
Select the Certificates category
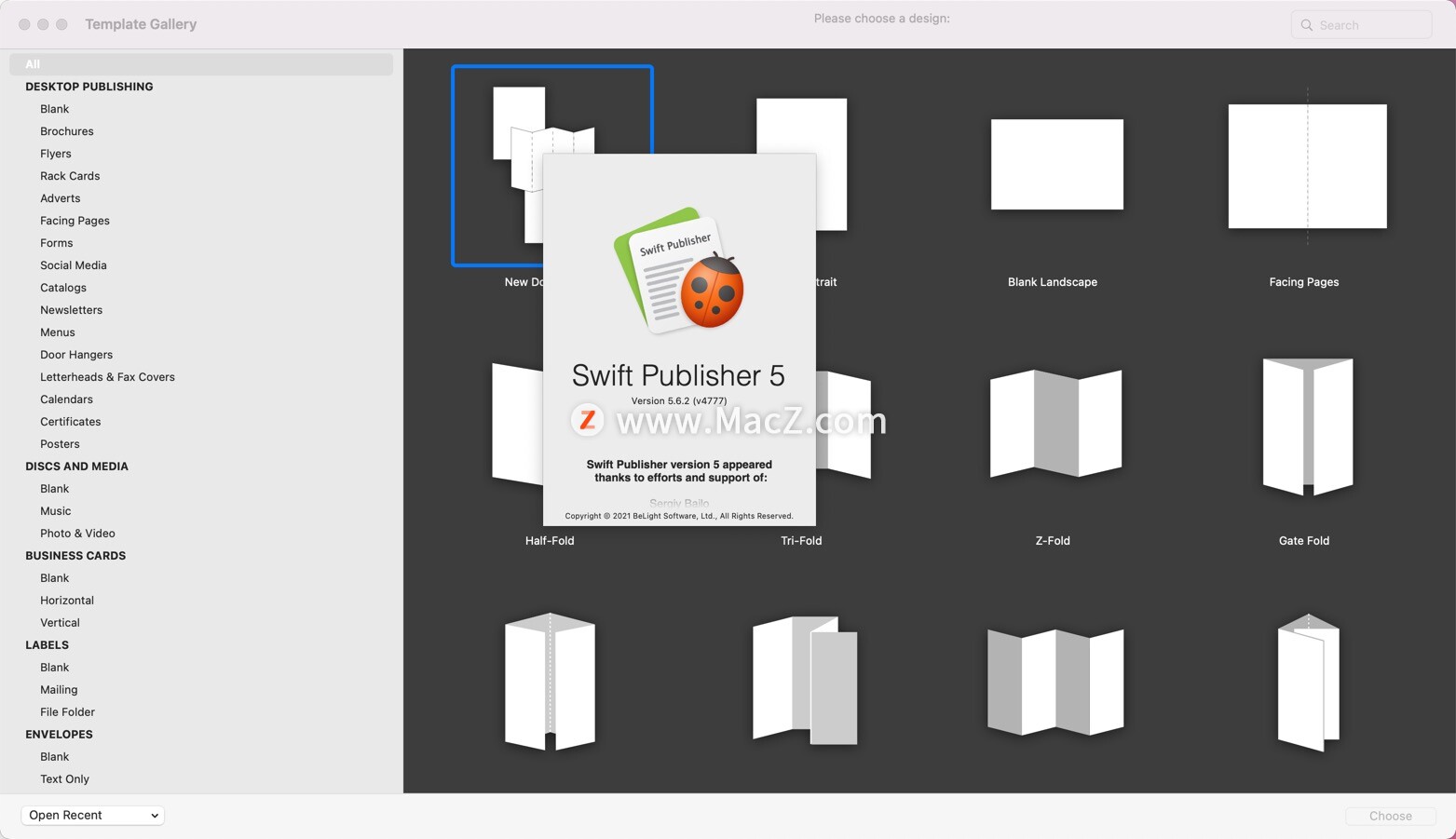point(70,422)
